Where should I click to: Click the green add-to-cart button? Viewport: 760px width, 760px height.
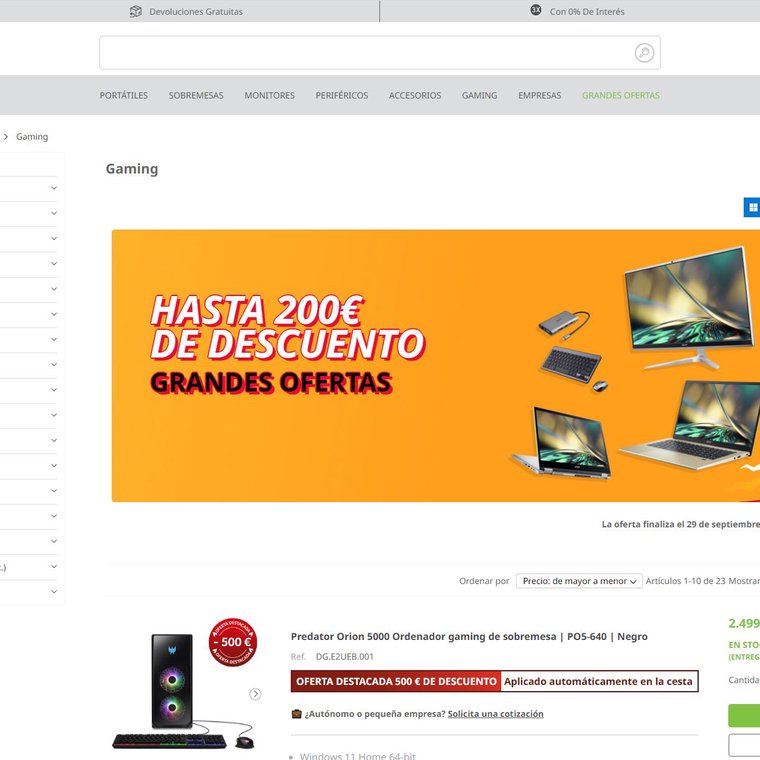[744, 716]
